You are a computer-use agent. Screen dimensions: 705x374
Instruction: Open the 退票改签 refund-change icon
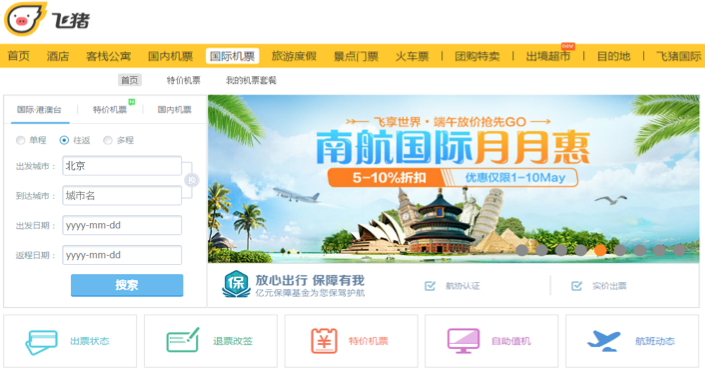click(183, 340)
